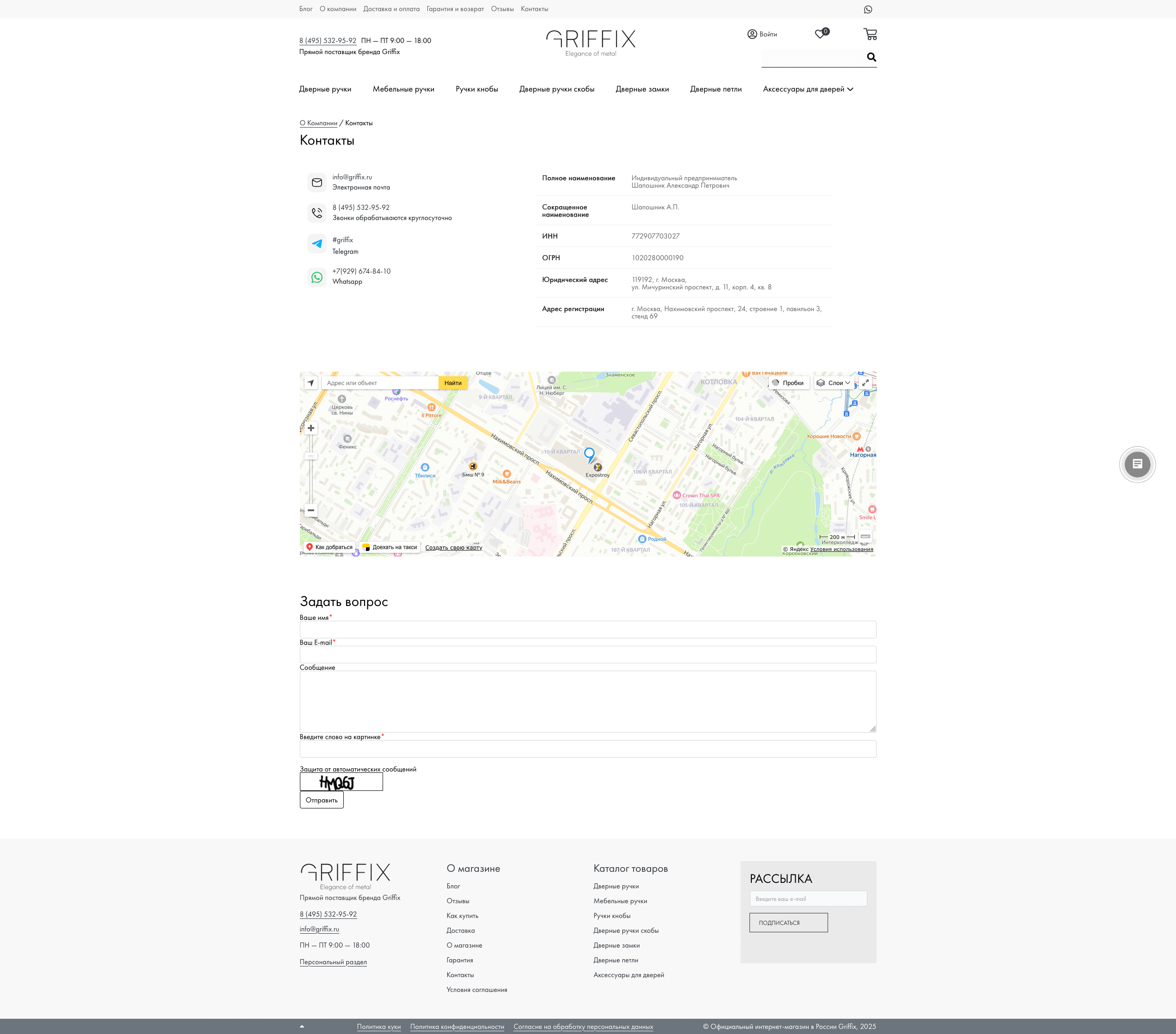Open Дверные ручки menu item
The width and height of the screenshot is (1176, 1034).
tap(325, 89)
